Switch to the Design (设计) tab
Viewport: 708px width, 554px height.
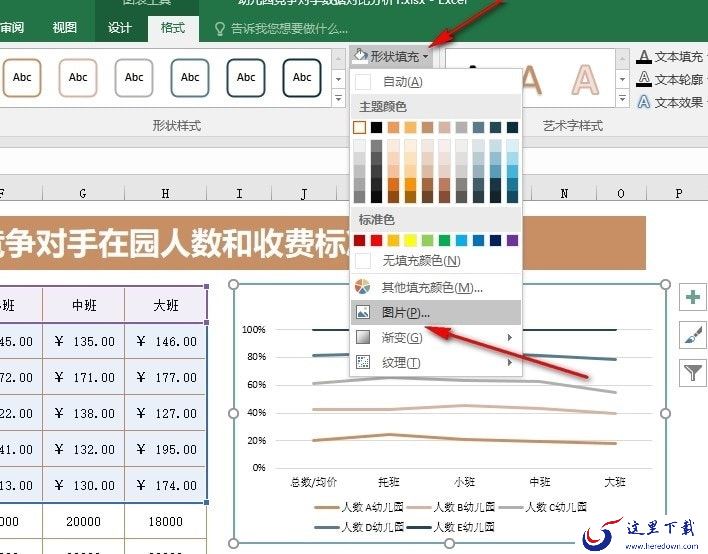(120, 28)
